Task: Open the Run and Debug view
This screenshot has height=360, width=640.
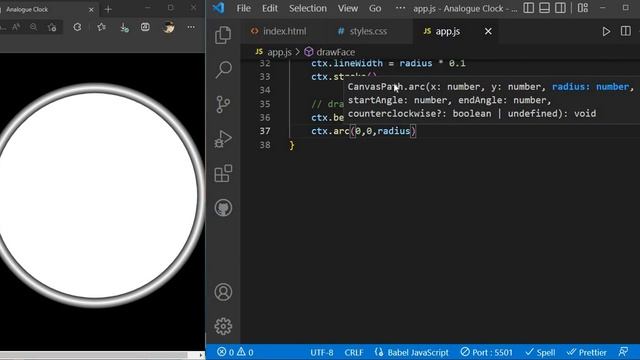Action: coord(223,139)
